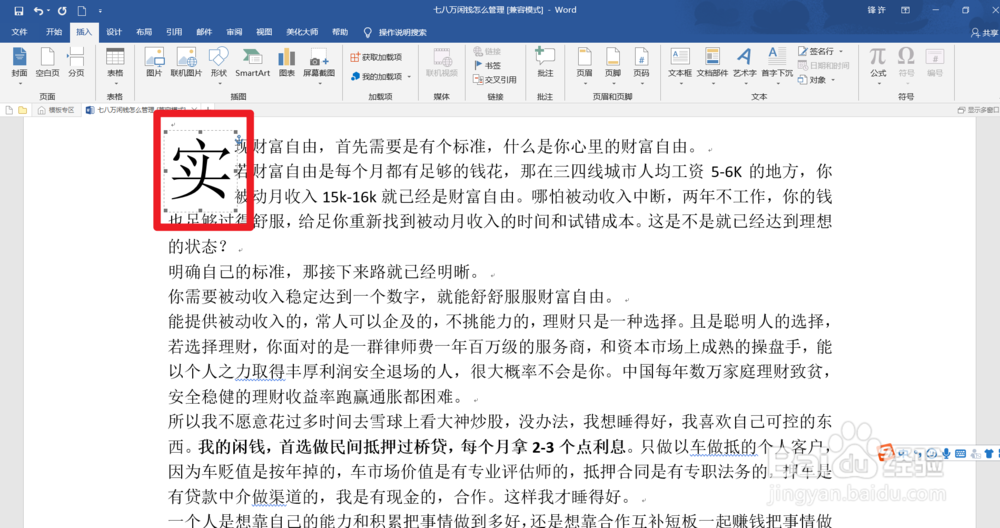This screenshot has height=528, width=1000.
Task: Open the 页眉 header dropdown
Action: [584, 65]
